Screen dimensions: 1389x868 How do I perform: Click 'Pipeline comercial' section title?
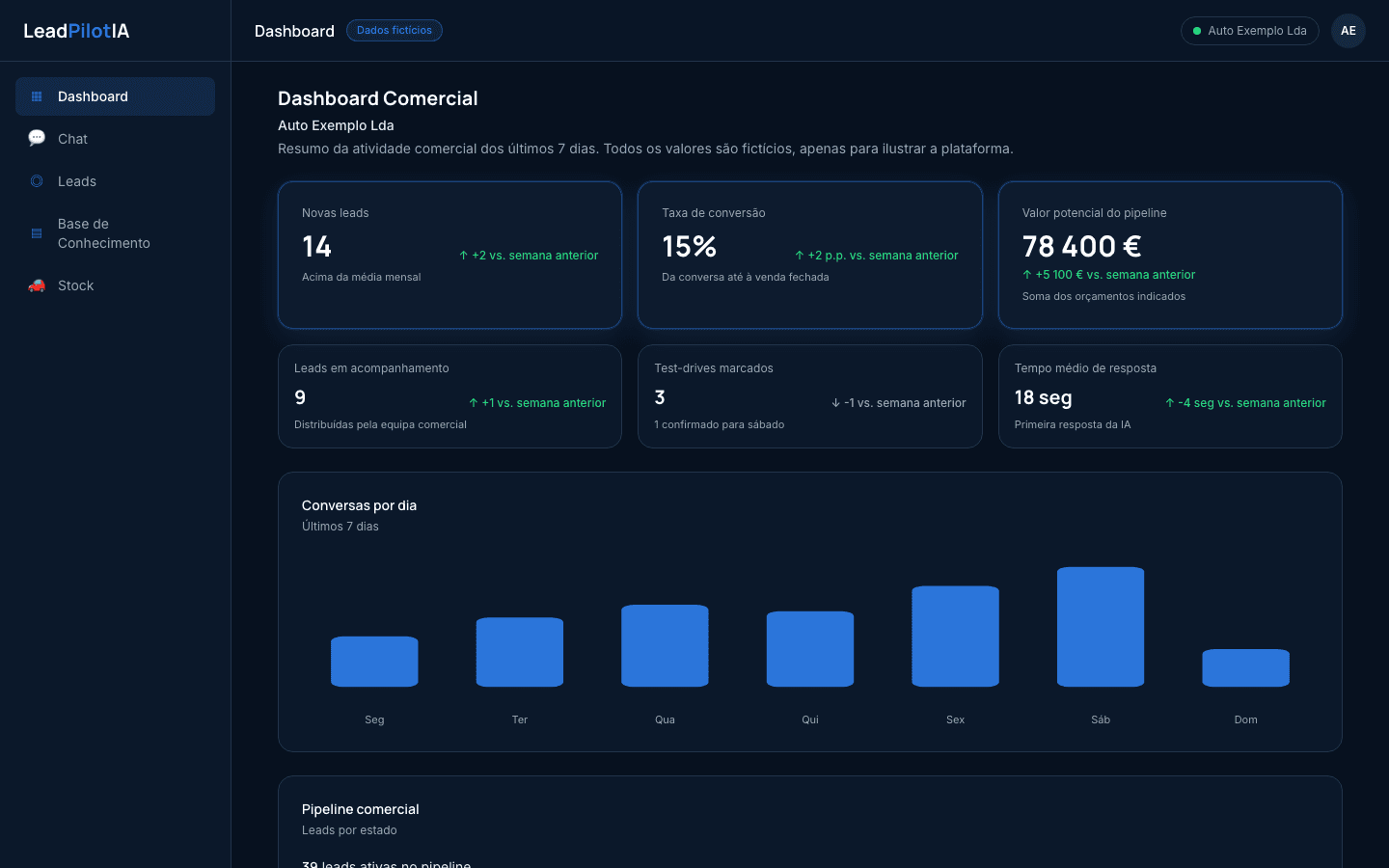(360, 809)
